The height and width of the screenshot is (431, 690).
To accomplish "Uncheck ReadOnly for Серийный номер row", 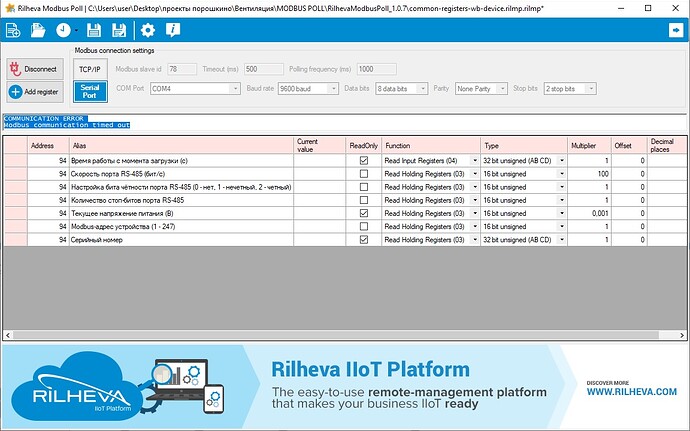I will click(363, 240).
